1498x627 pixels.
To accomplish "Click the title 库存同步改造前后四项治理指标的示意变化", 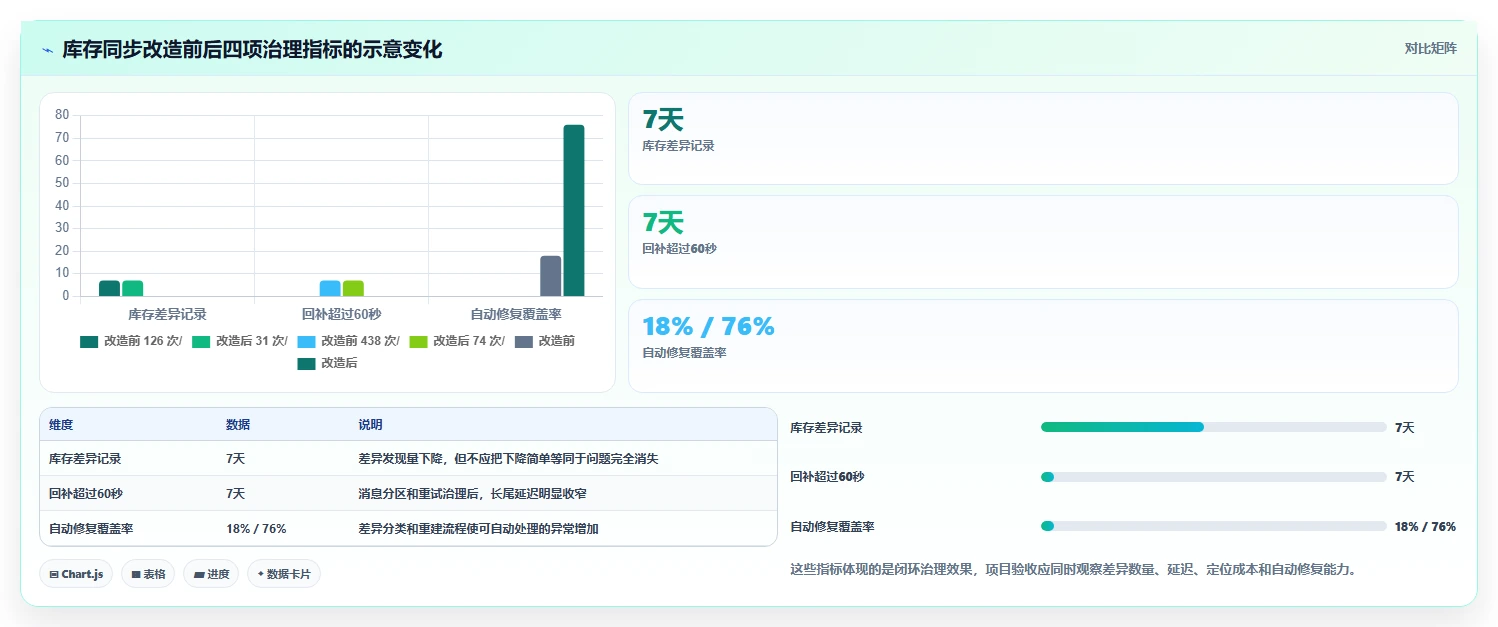I will 252,50.
